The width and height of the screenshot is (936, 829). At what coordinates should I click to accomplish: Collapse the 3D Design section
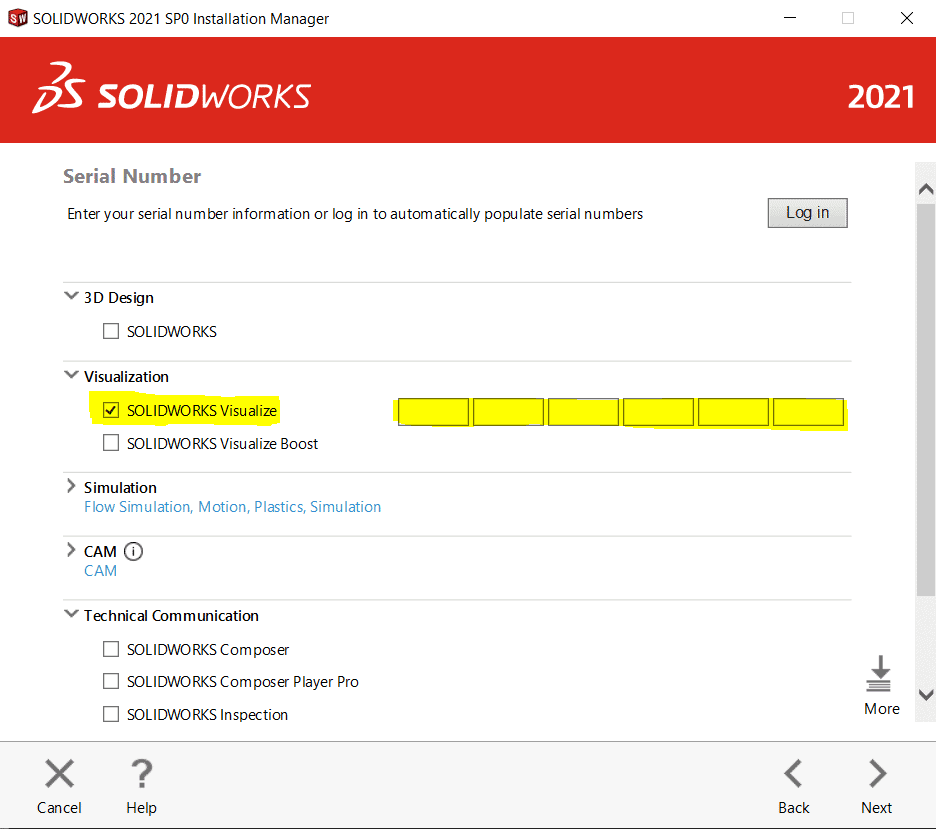pos(71,295)
